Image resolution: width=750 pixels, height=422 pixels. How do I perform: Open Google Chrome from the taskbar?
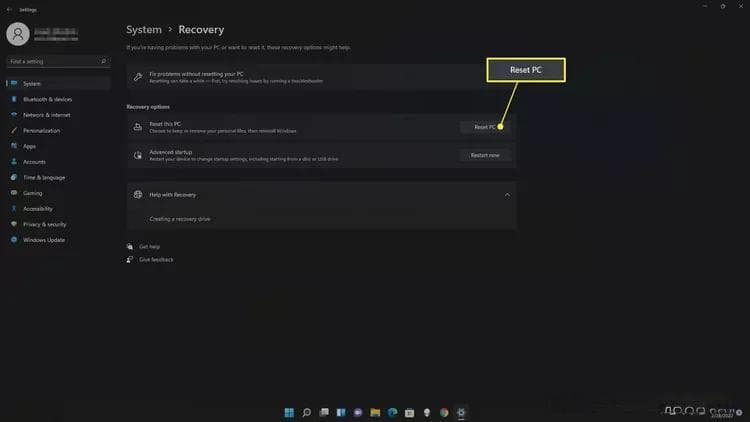(x=444, y=412)
